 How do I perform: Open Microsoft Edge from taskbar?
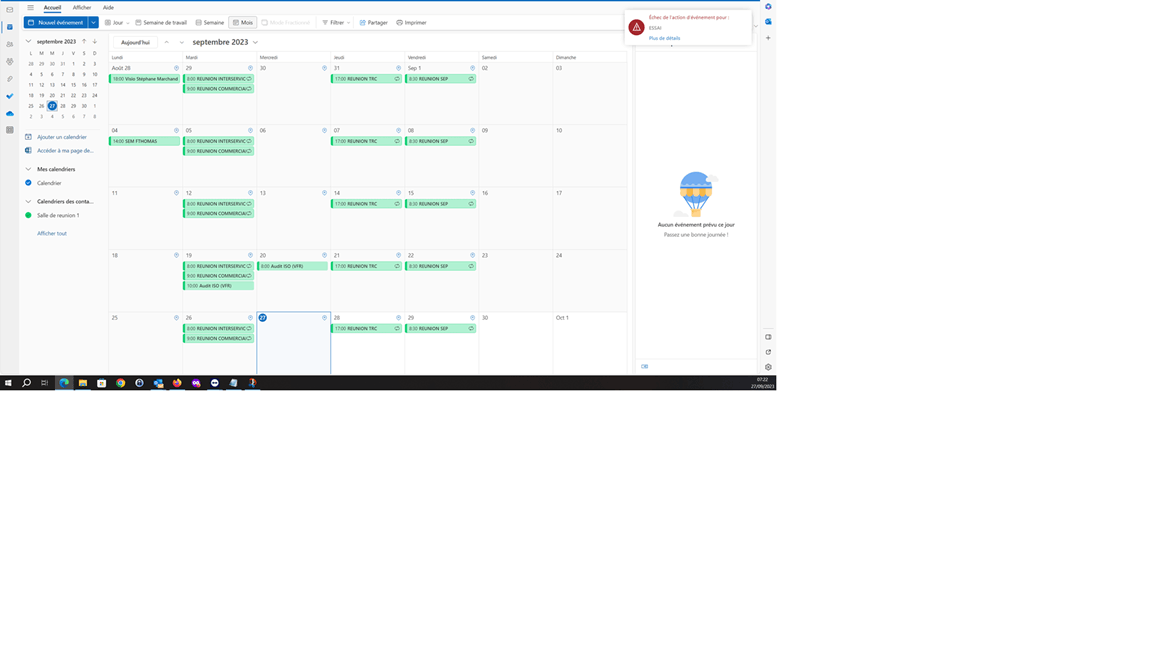click(64, 383)
